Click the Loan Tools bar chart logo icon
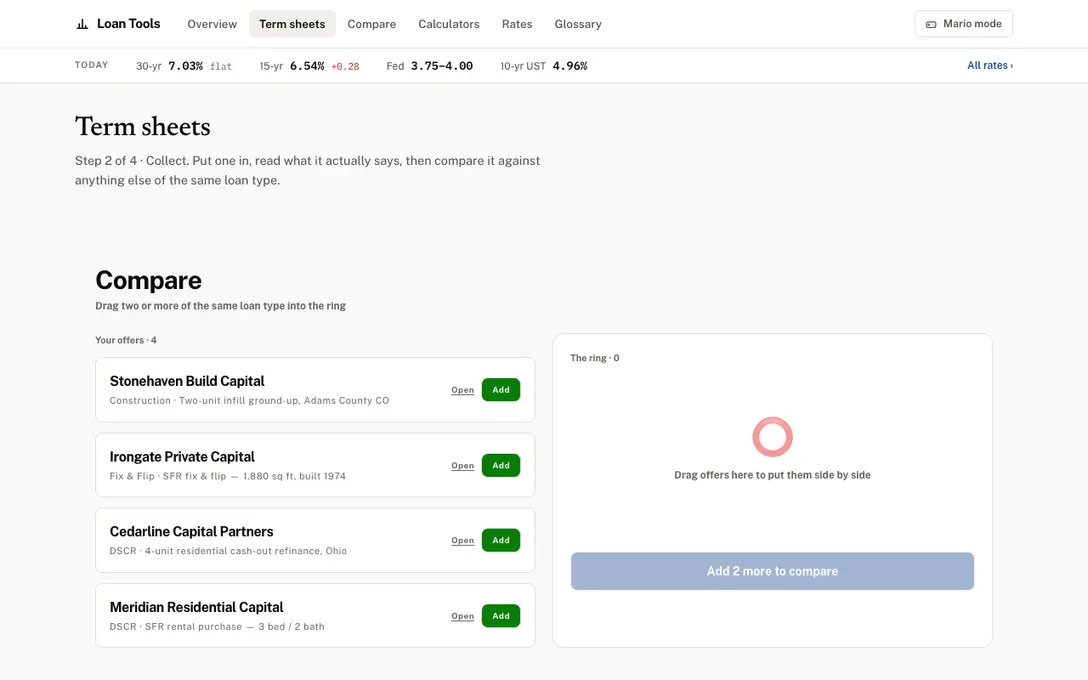 point(82,24)
